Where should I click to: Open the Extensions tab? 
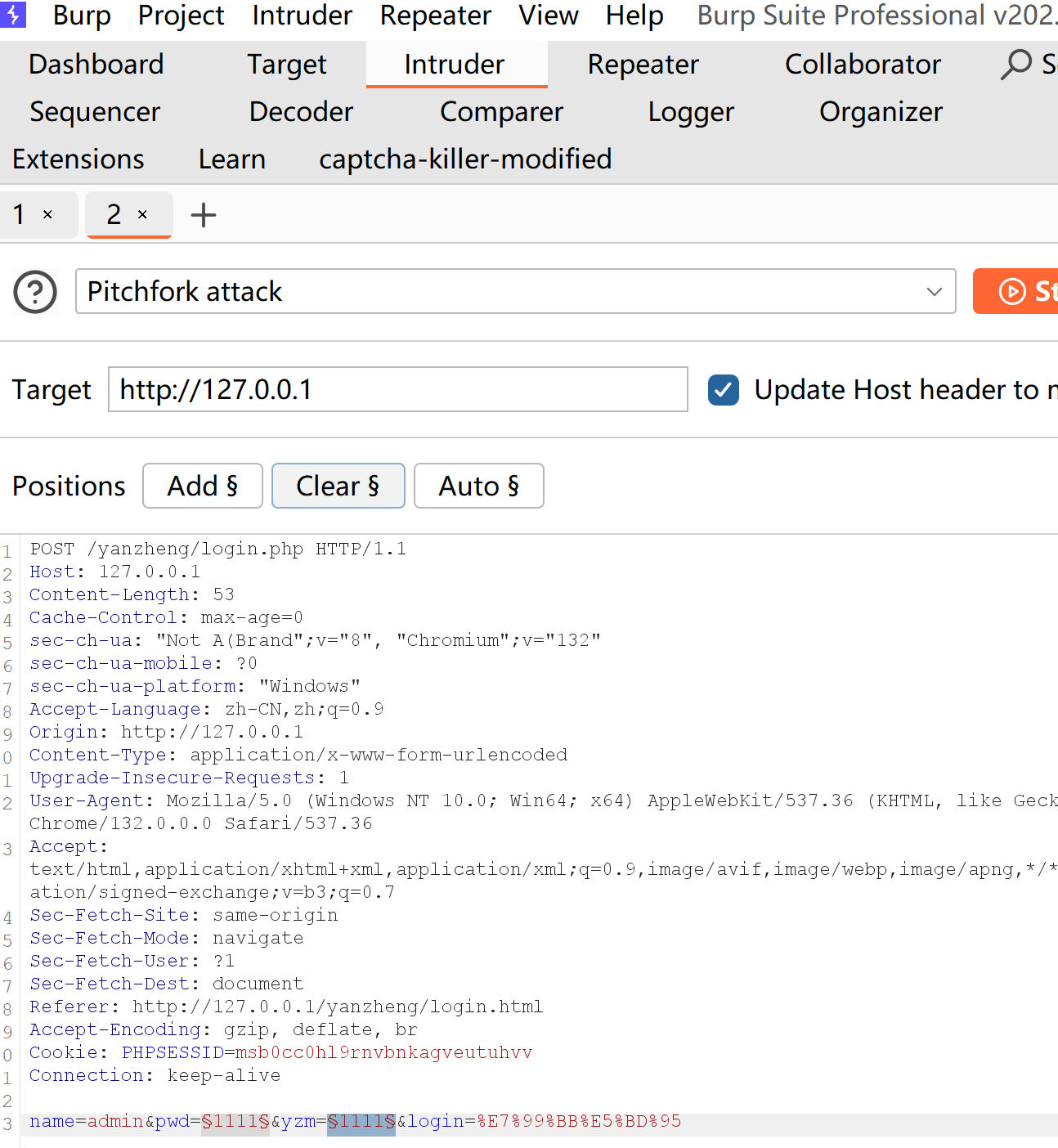click(x=78, y=159)
